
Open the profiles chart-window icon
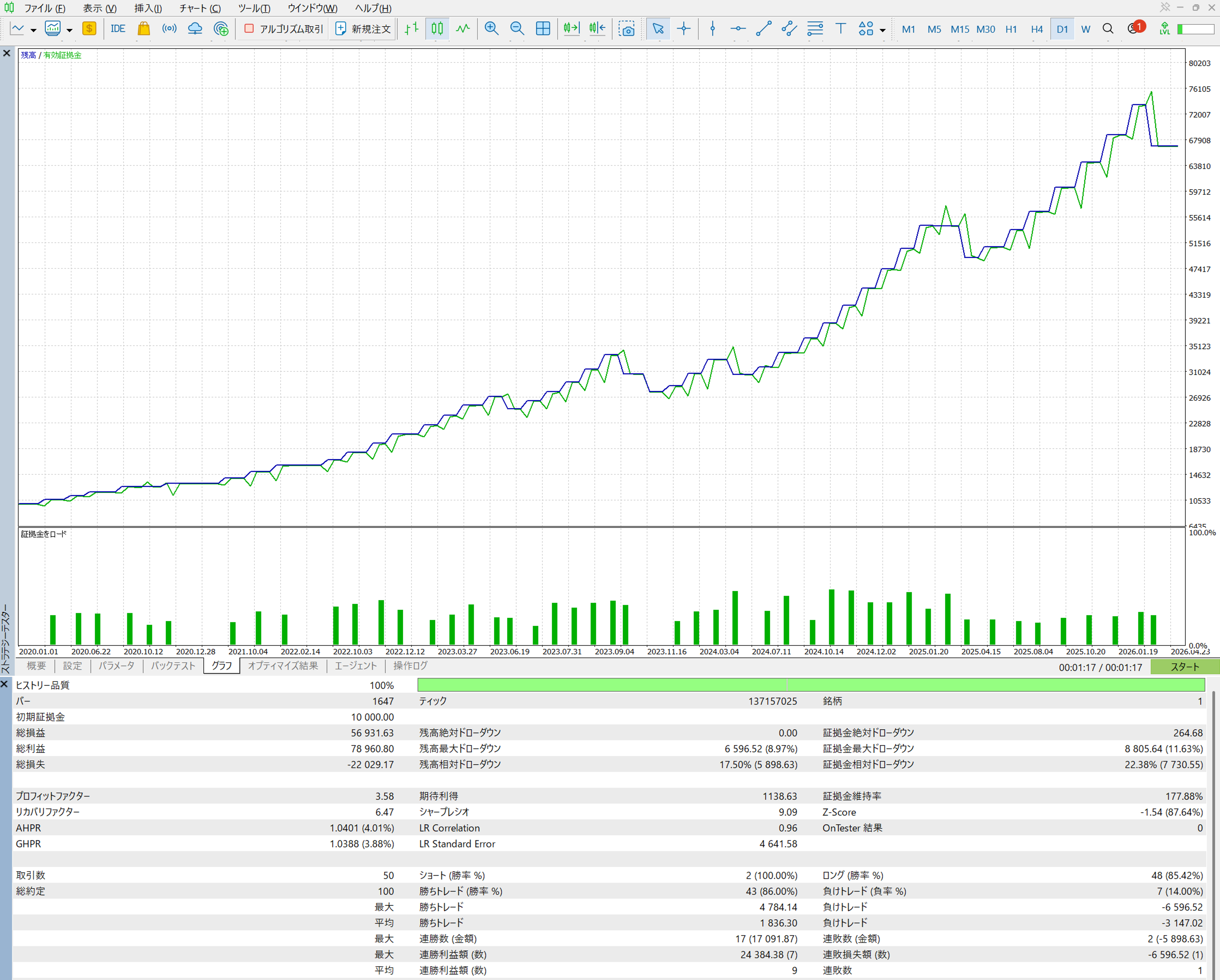(x=53, y=28)
